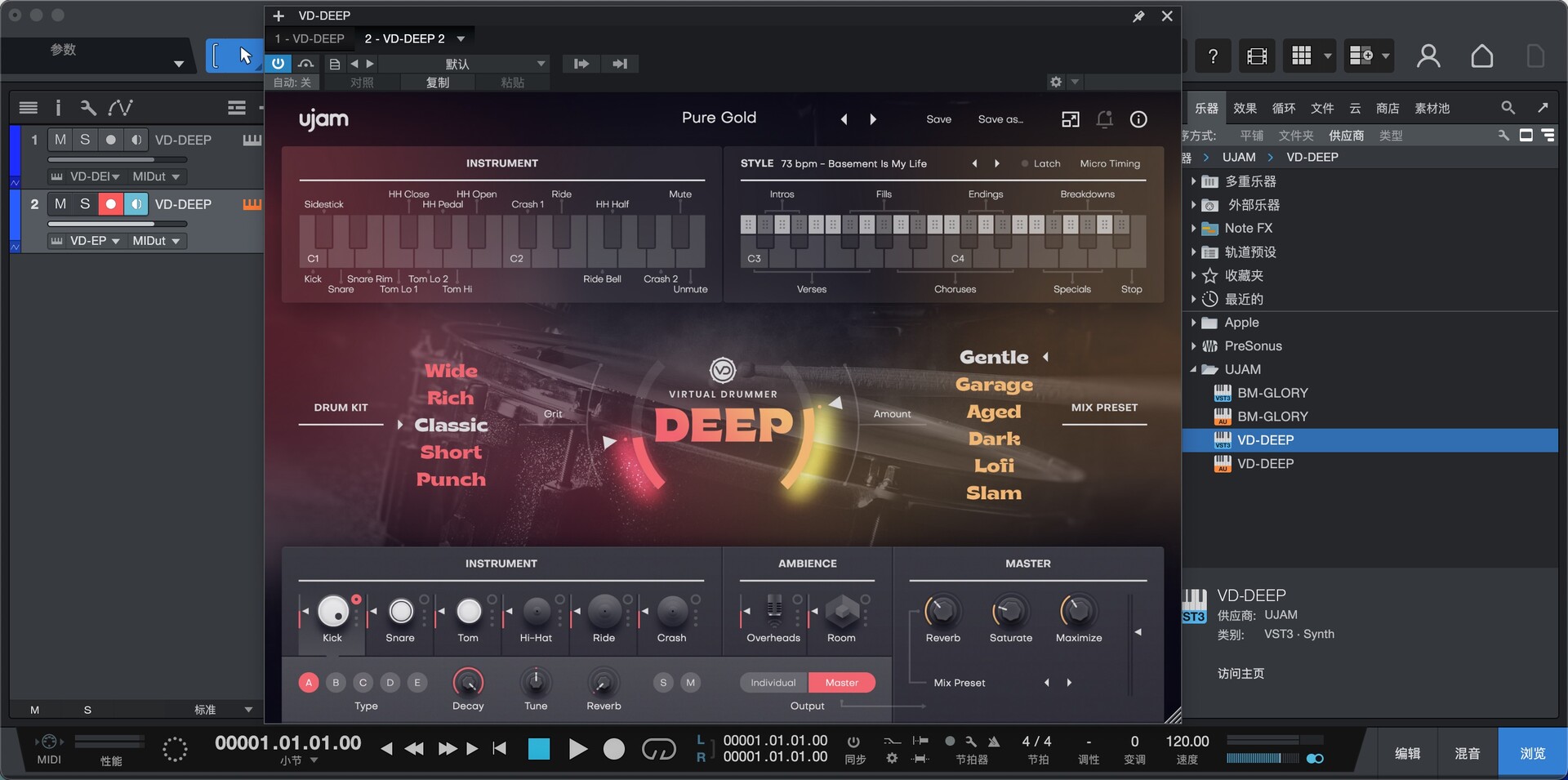Click the track inspector i icon

coord(58,108)
